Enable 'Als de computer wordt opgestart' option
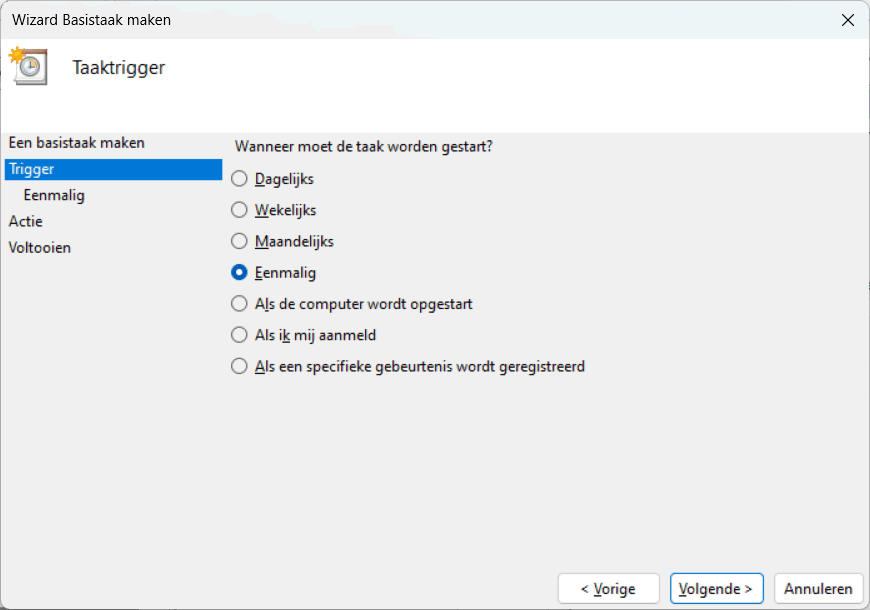Screen dimensions: 870x610 pyautogui.click(x=239, y=303)
